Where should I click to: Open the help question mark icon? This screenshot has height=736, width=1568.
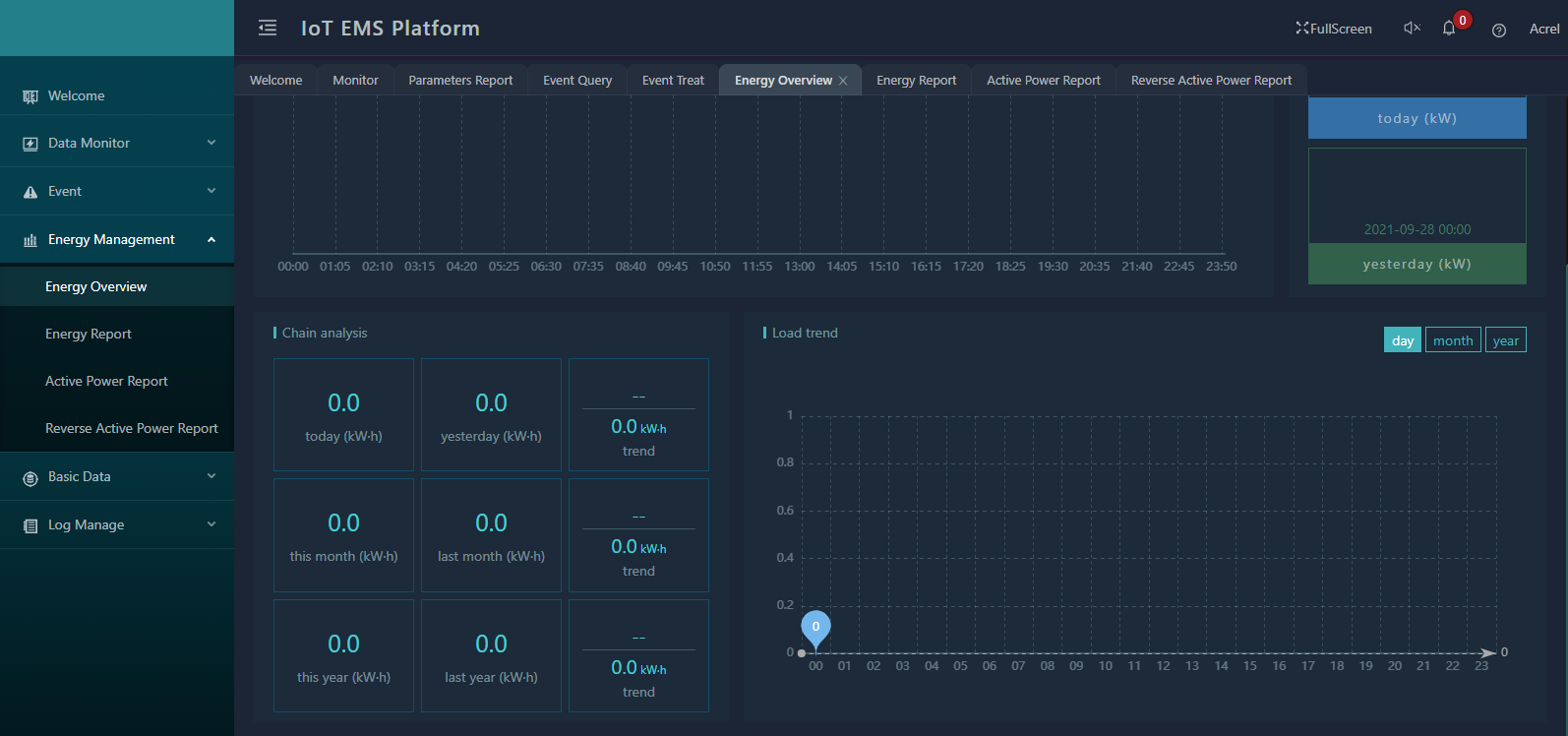[x=1499, y=30]
